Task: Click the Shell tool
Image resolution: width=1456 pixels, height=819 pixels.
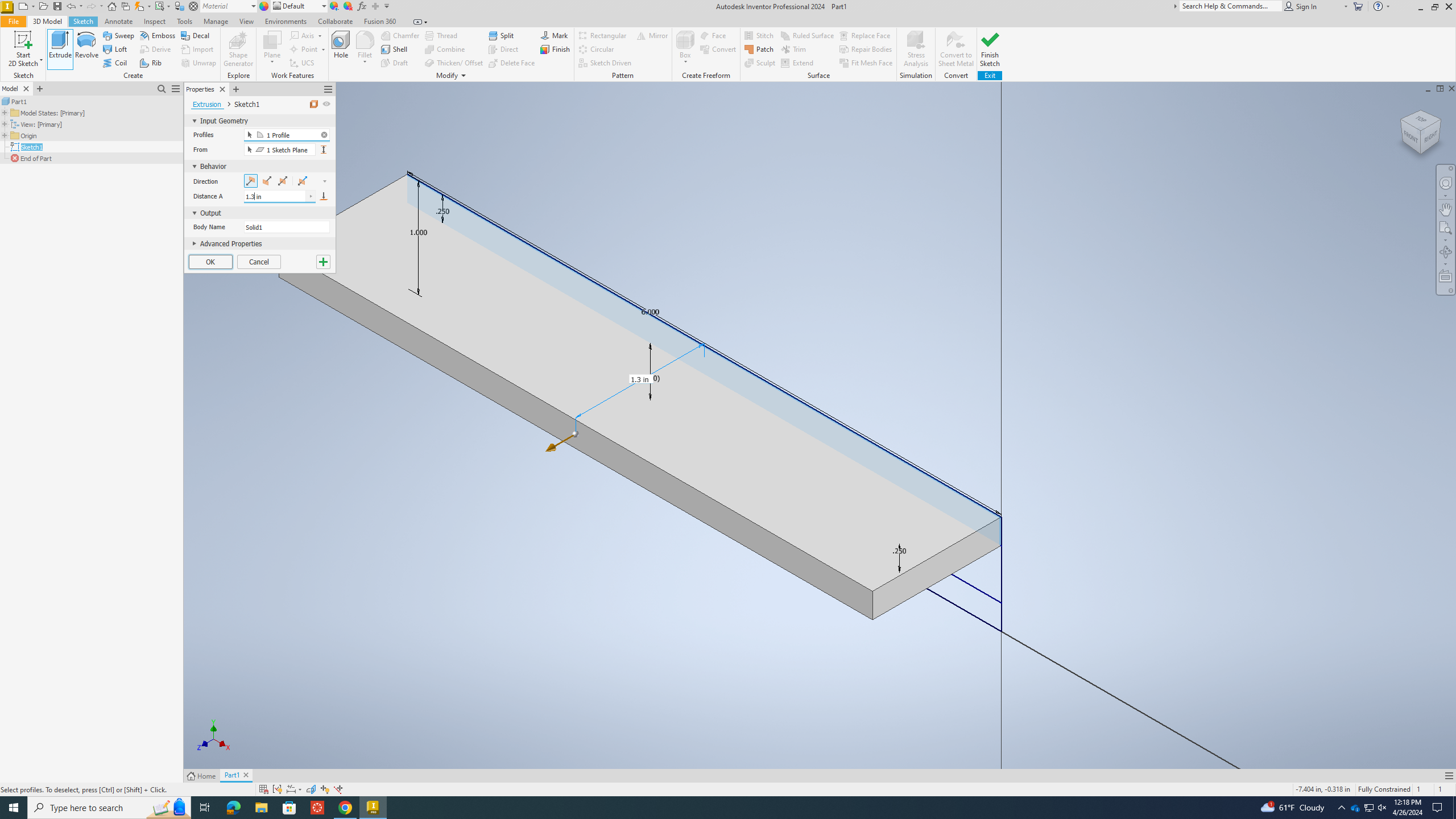Action: pyautogui.click(x=394, y=49)
